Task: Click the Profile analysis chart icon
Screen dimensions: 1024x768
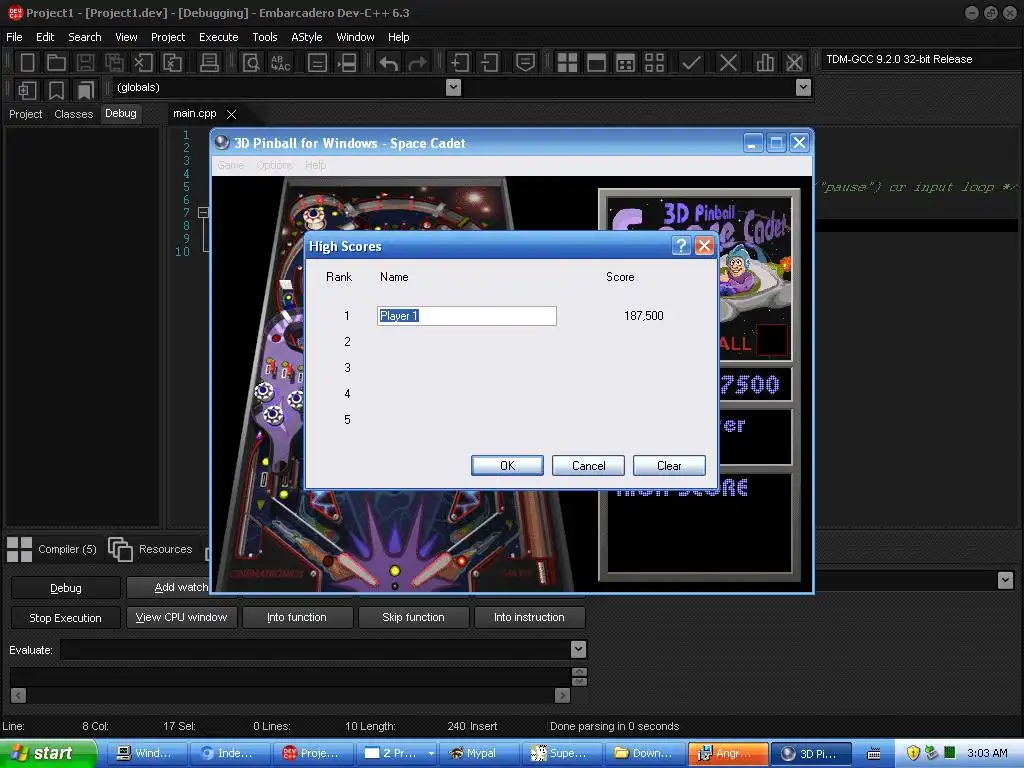Action: click(x=765, y=63)
